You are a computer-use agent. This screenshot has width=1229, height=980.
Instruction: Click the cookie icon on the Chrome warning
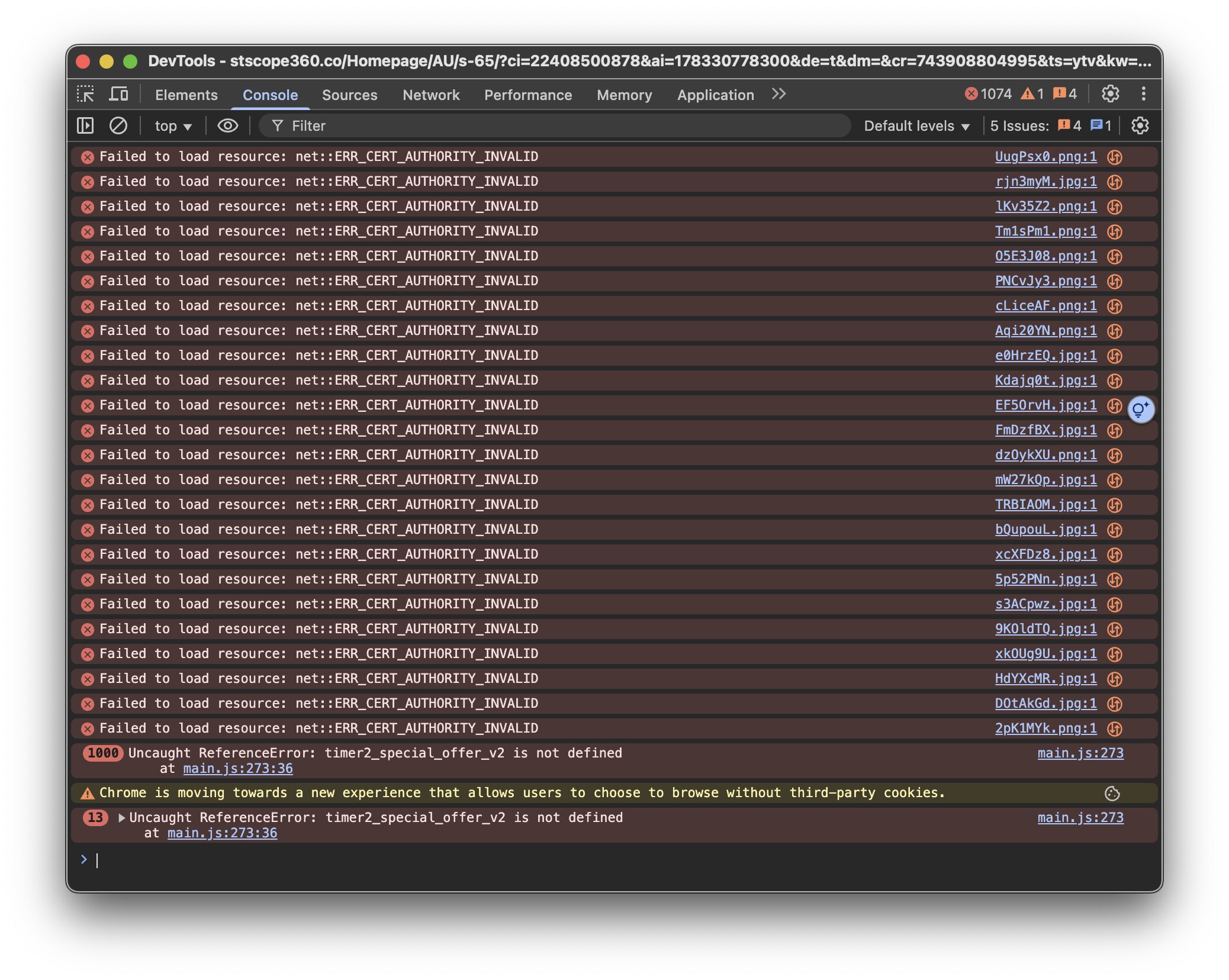[x=1112, y=794]
